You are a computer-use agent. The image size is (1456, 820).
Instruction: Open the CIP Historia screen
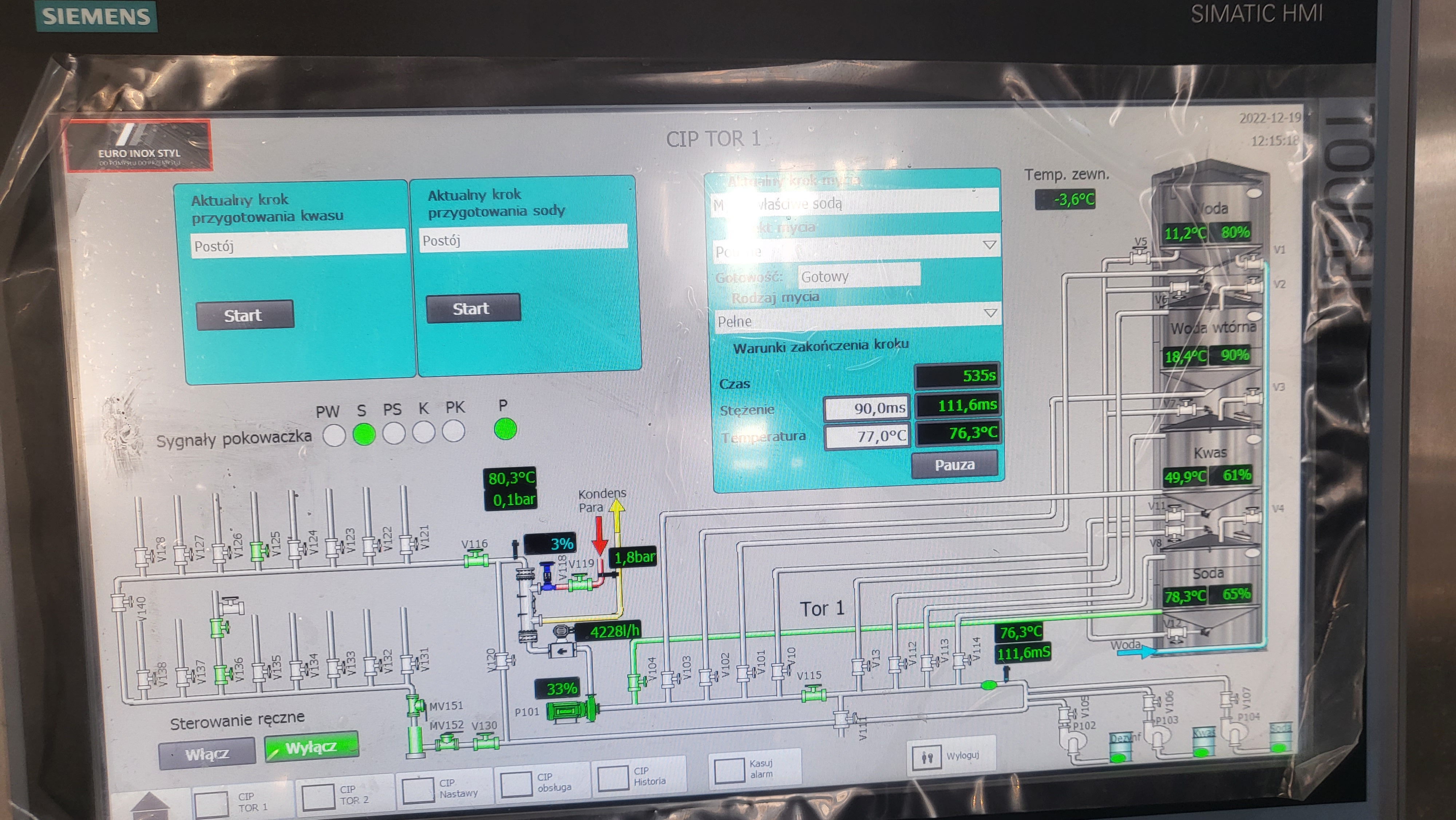coord(640,776)
